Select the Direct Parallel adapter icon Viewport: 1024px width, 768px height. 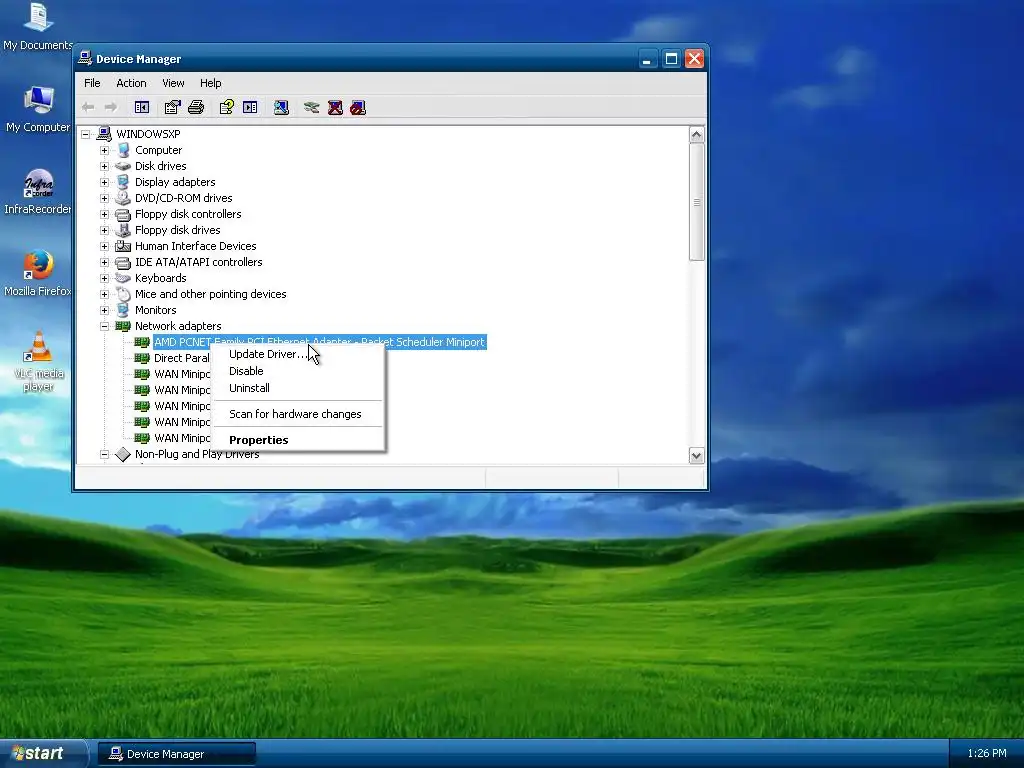pyautogui.click(x=142, y=358)
